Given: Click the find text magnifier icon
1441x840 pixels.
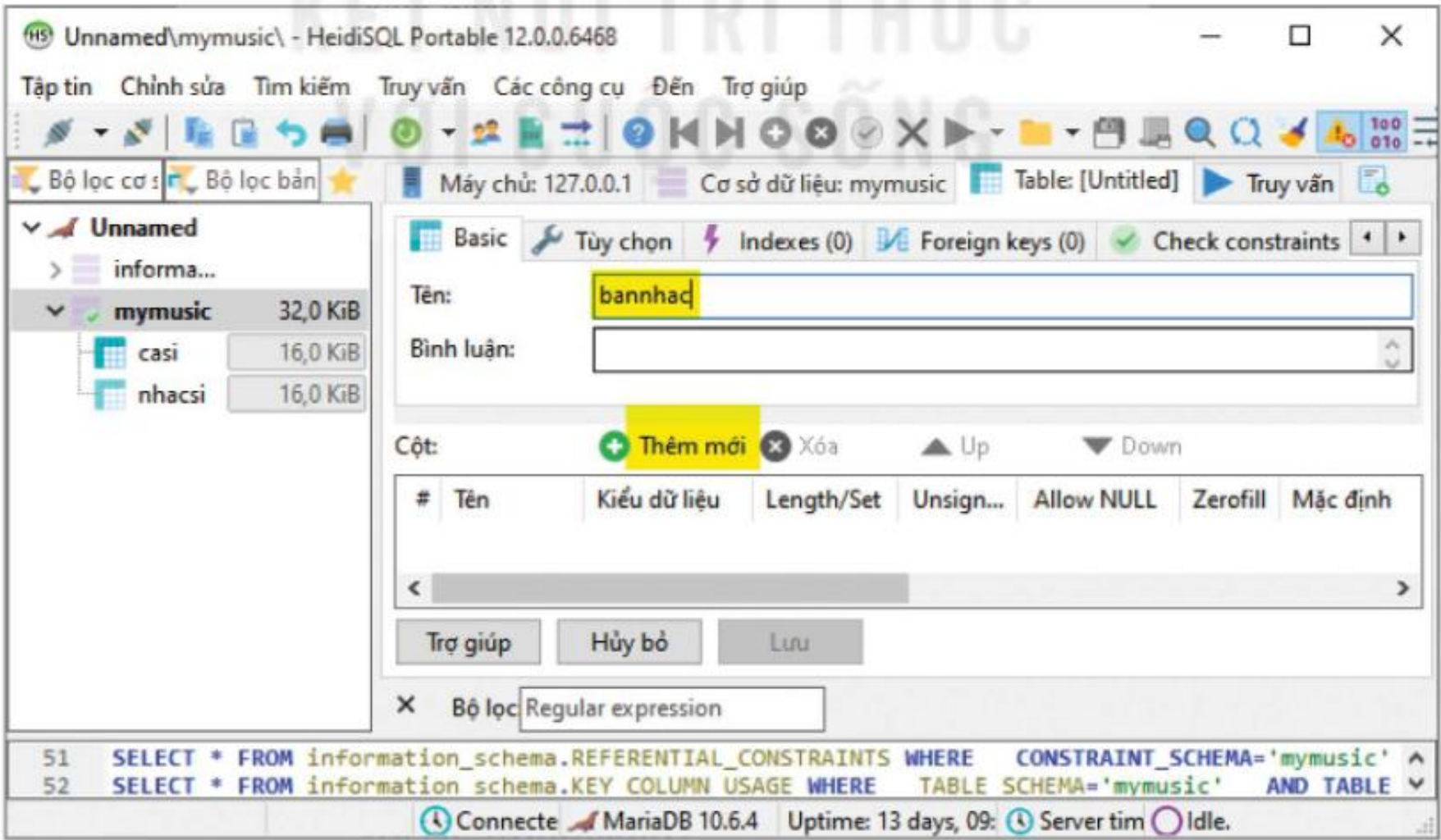Looking at the screenshot, I should (x=1201, y=131).
